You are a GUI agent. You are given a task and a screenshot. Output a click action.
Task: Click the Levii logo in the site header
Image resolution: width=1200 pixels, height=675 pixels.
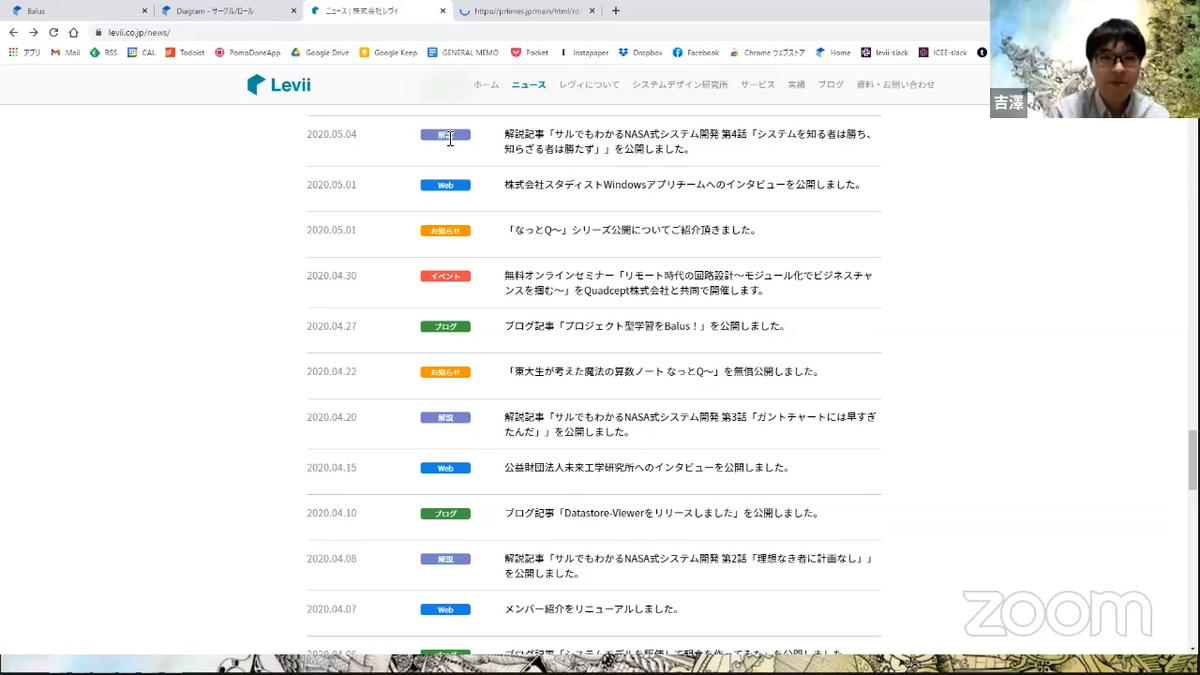(x=279, y=85)
